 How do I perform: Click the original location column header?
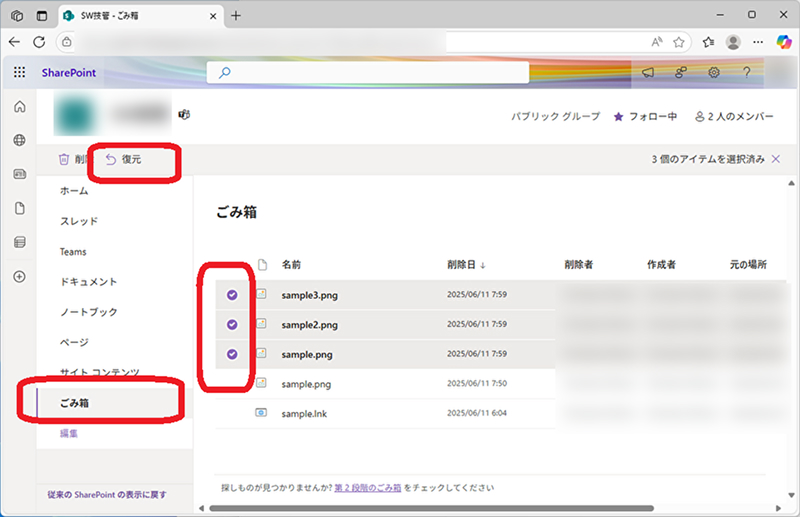[748, 264]
